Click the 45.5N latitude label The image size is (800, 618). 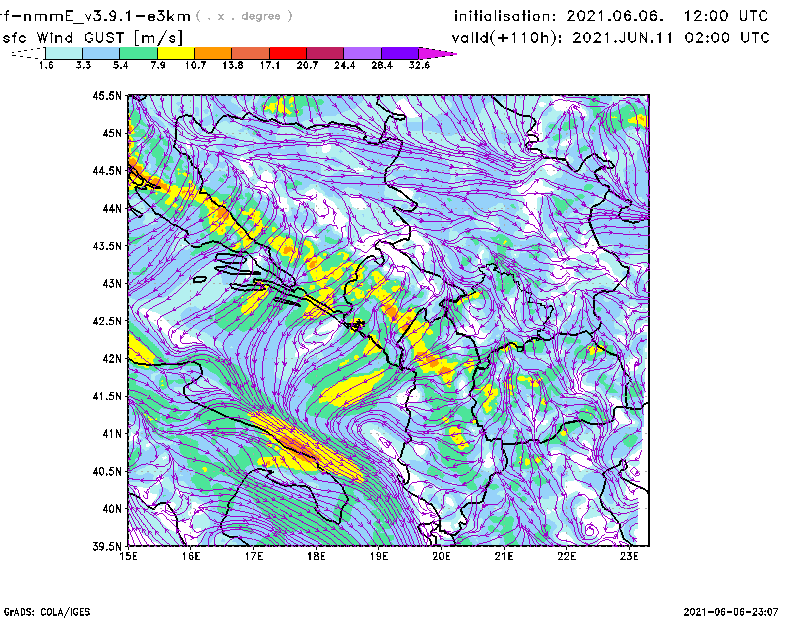click(107, 95)
